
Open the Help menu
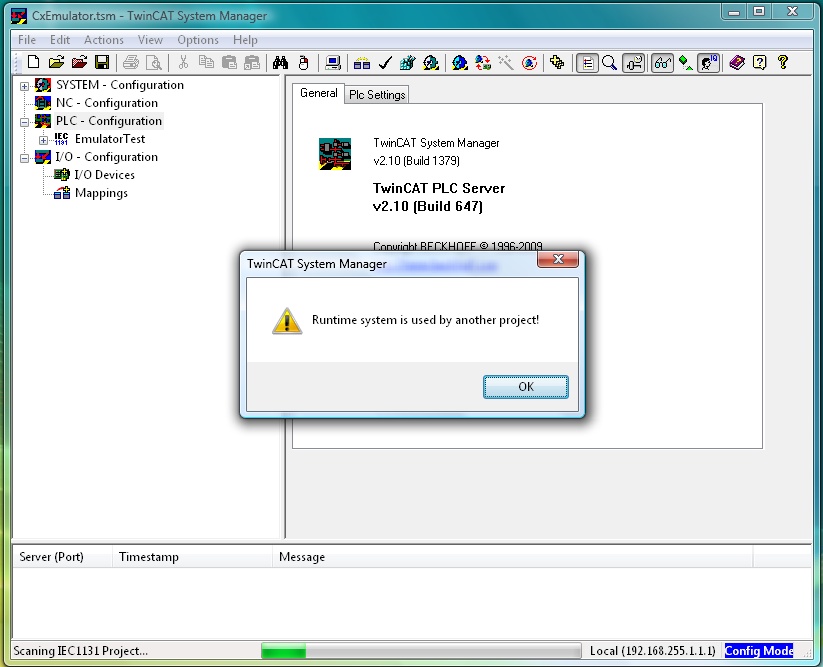(245, 40)
